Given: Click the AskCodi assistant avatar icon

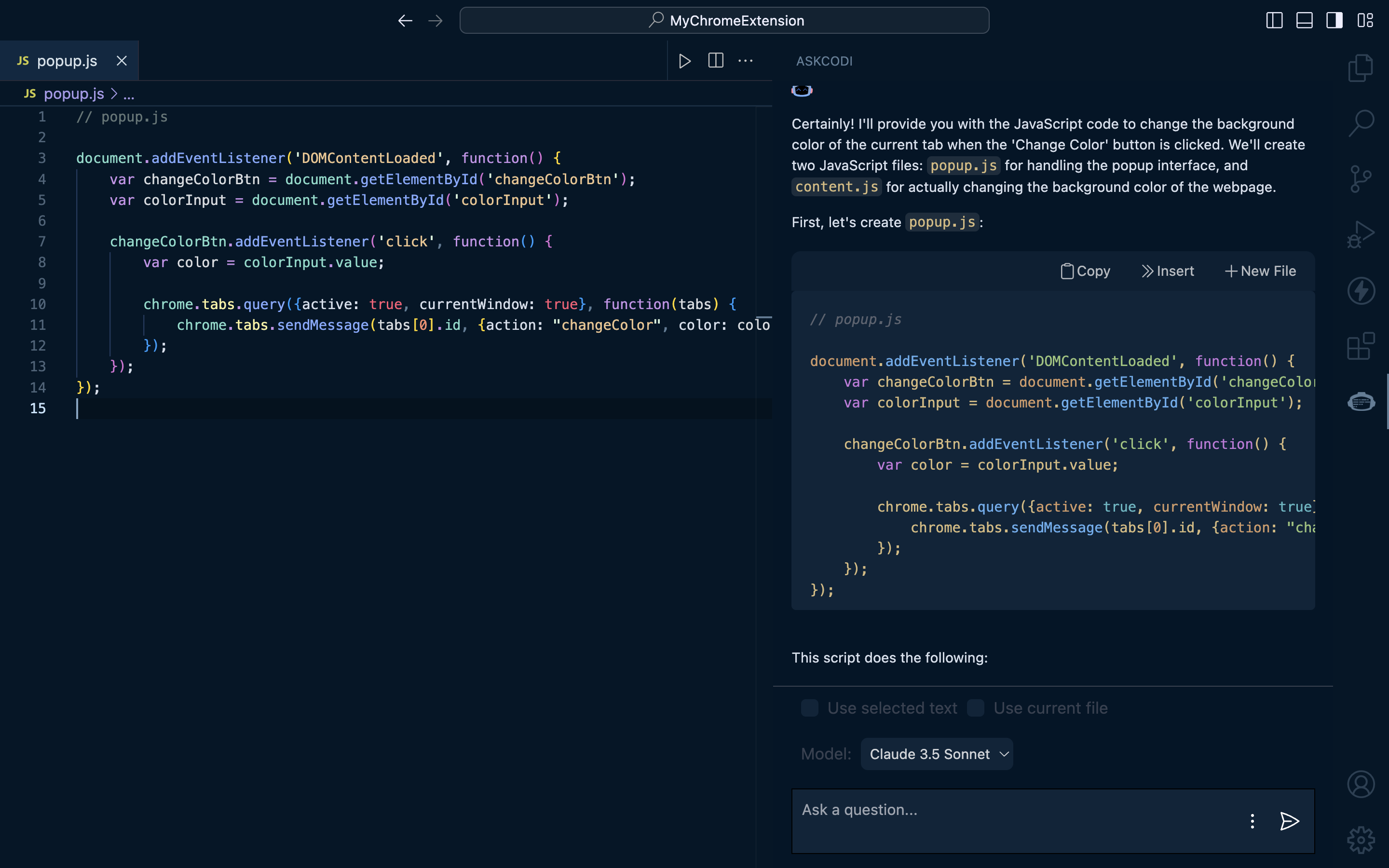Looking at the screenshot, I should click(x=802, y=91).
